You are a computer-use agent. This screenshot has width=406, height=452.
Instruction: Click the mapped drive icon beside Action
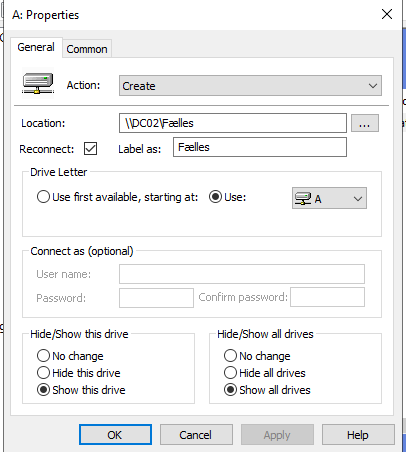pos(38,83)
